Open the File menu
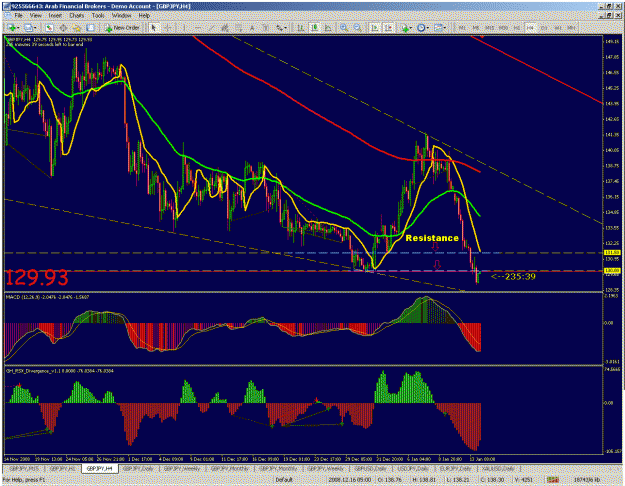 pyautogui.click(x=18, y=16)
